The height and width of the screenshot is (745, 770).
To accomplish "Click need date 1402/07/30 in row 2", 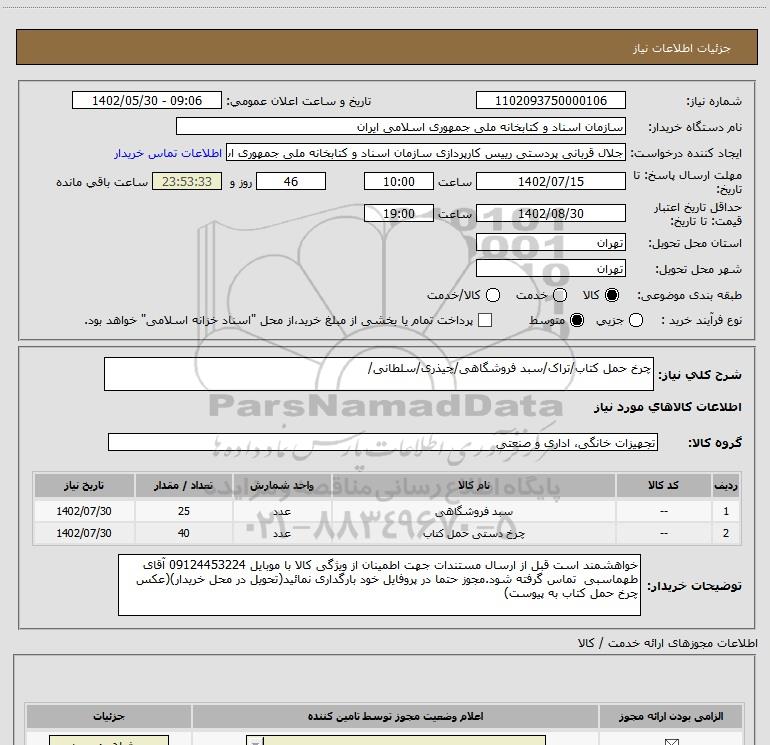I will (84, 533).
